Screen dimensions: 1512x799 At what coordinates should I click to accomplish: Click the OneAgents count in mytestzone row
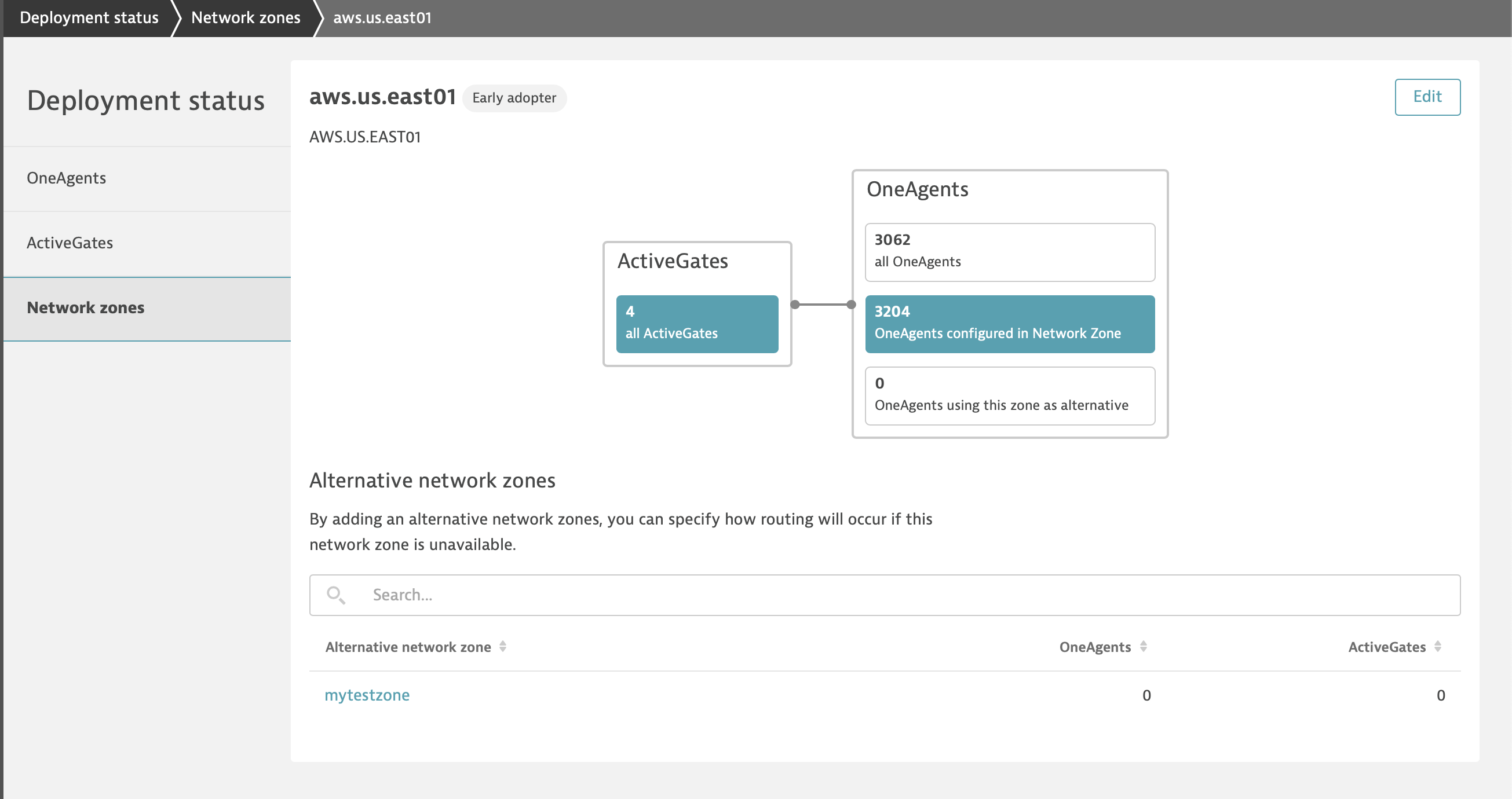(1146, 695)
